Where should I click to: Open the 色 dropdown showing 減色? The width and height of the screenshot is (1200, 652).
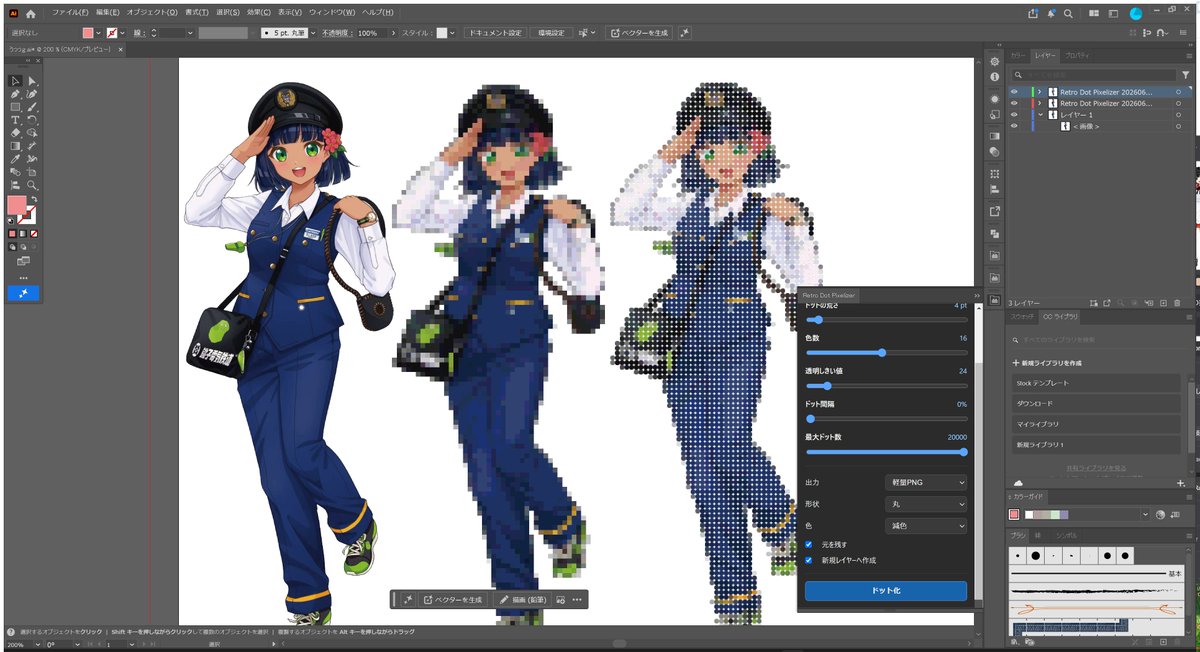926,526
